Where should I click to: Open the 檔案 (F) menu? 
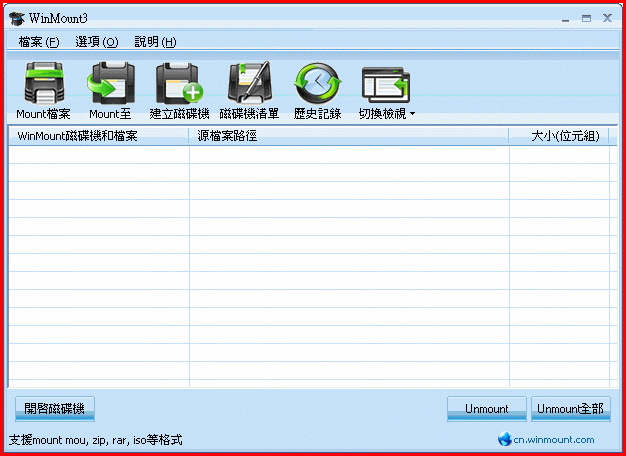pyautogui.click(x=38, y=42)
